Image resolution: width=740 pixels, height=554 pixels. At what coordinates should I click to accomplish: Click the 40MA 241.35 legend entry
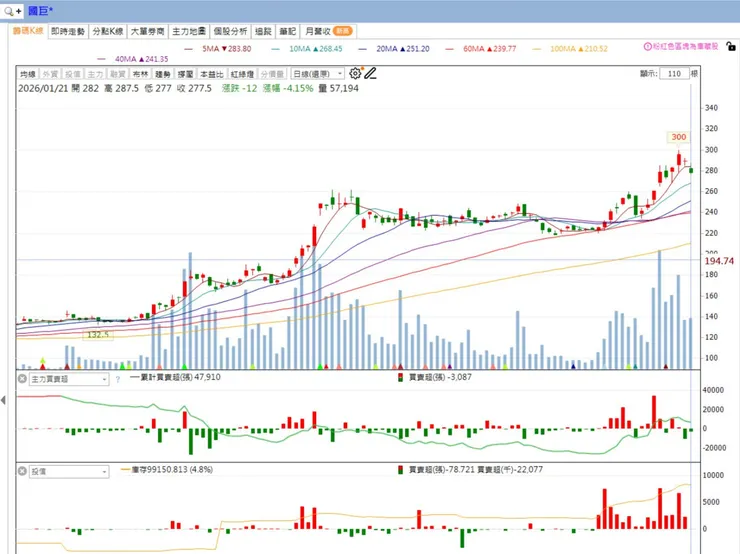pos(133,59)
